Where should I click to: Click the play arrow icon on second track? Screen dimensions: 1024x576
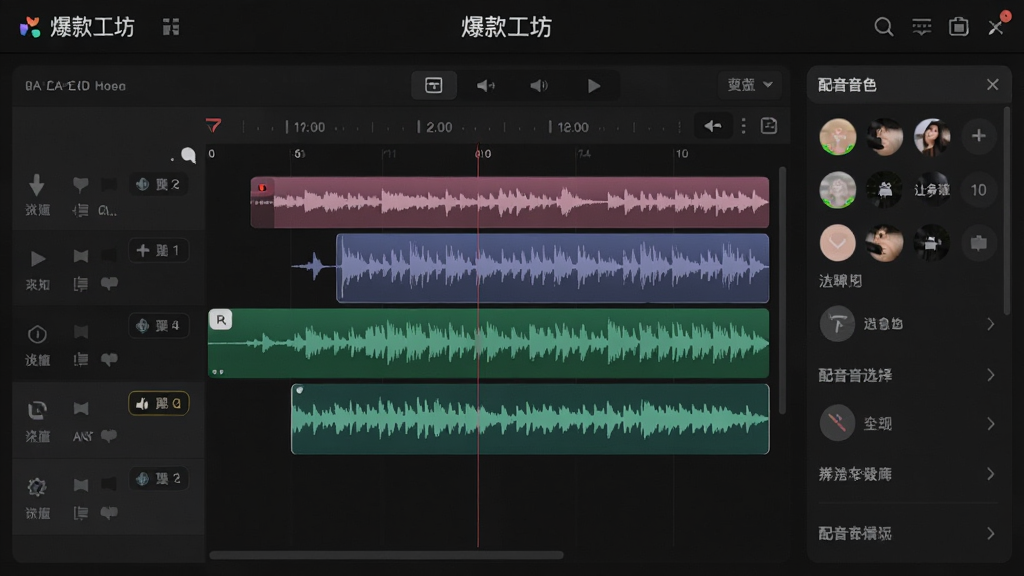click(38, 259)
